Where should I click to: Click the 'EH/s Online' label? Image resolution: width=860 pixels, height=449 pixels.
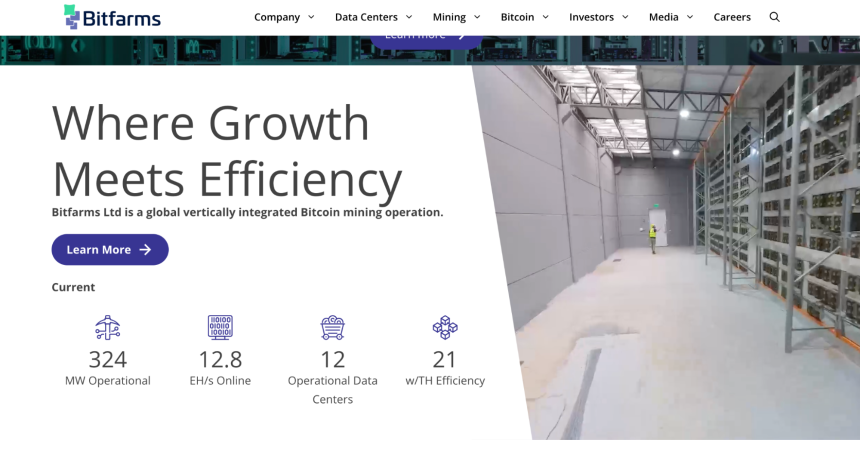220,380
